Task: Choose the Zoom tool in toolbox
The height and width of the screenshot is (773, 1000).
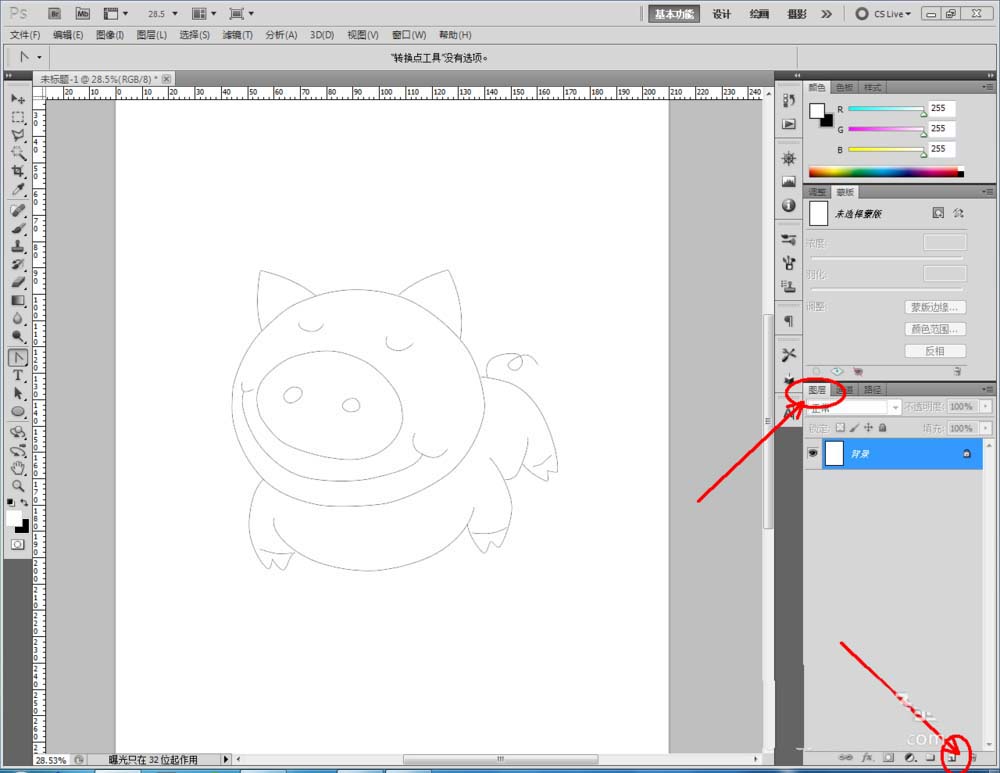Action: (x=18, y=486)
